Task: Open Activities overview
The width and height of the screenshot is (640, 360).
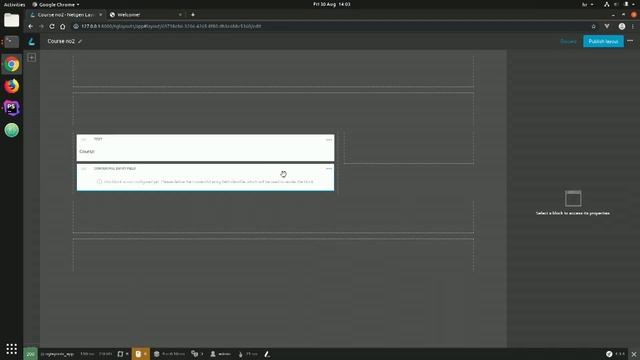Action: 14,4
